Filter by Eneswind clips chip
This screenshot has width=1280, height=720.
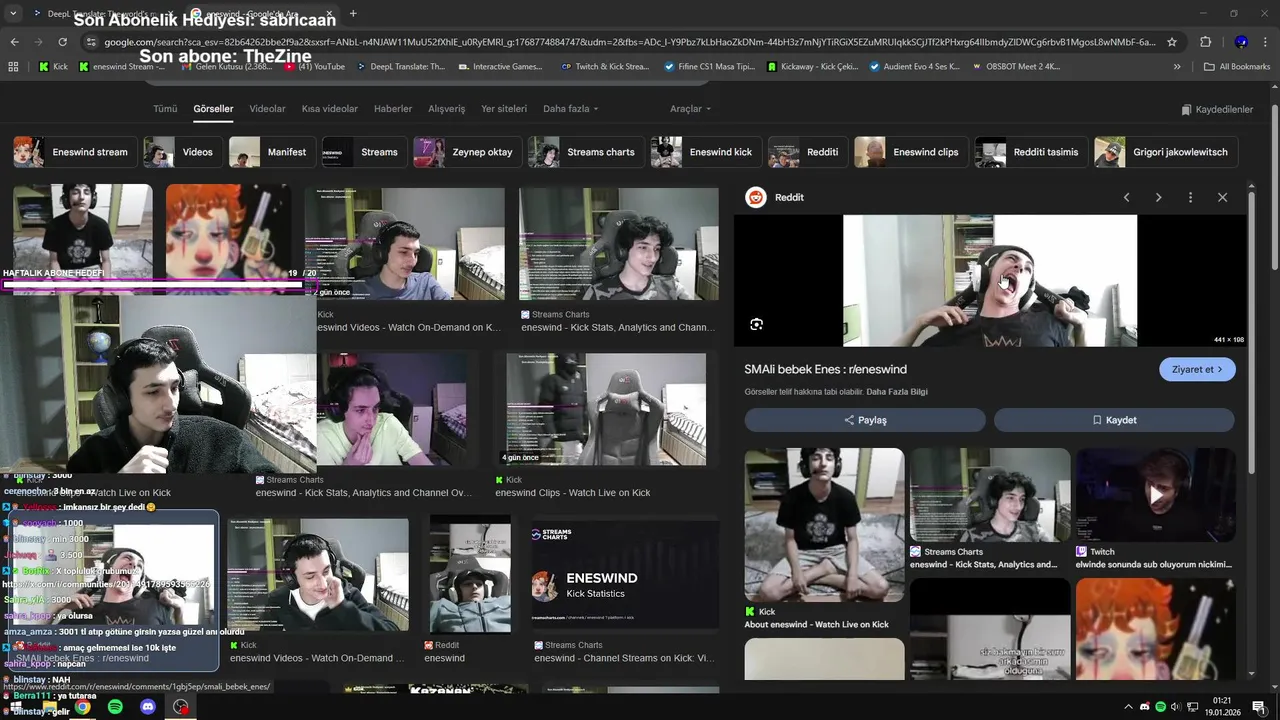pyautogui.click(x=910, y=152)
